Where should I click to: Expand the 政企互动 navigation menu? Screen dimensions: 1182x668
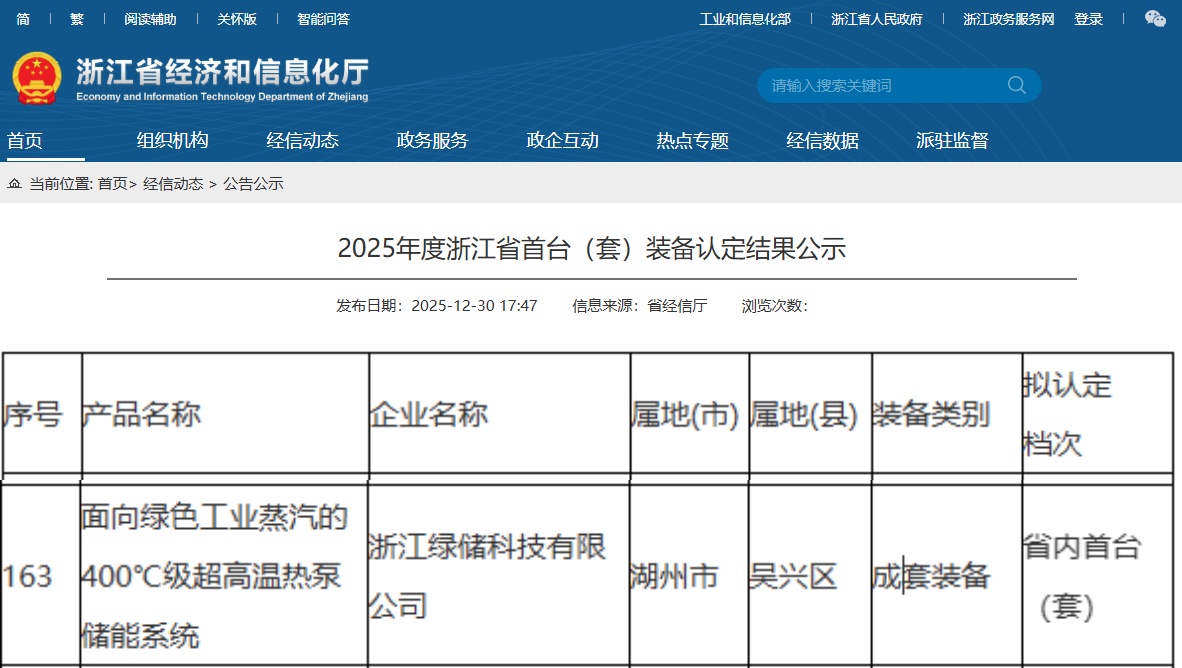(562, 141)
